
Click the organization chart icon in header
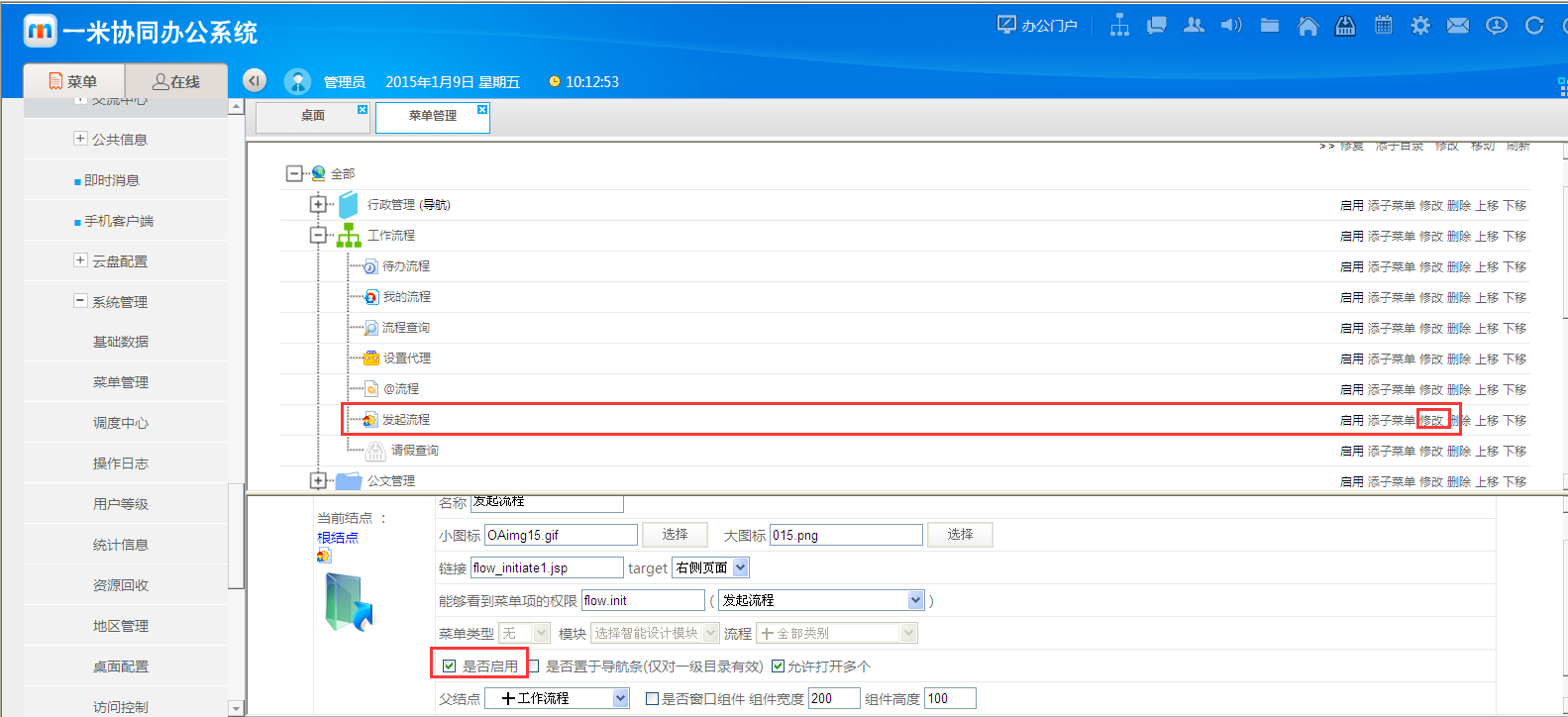click(1119, 25)
